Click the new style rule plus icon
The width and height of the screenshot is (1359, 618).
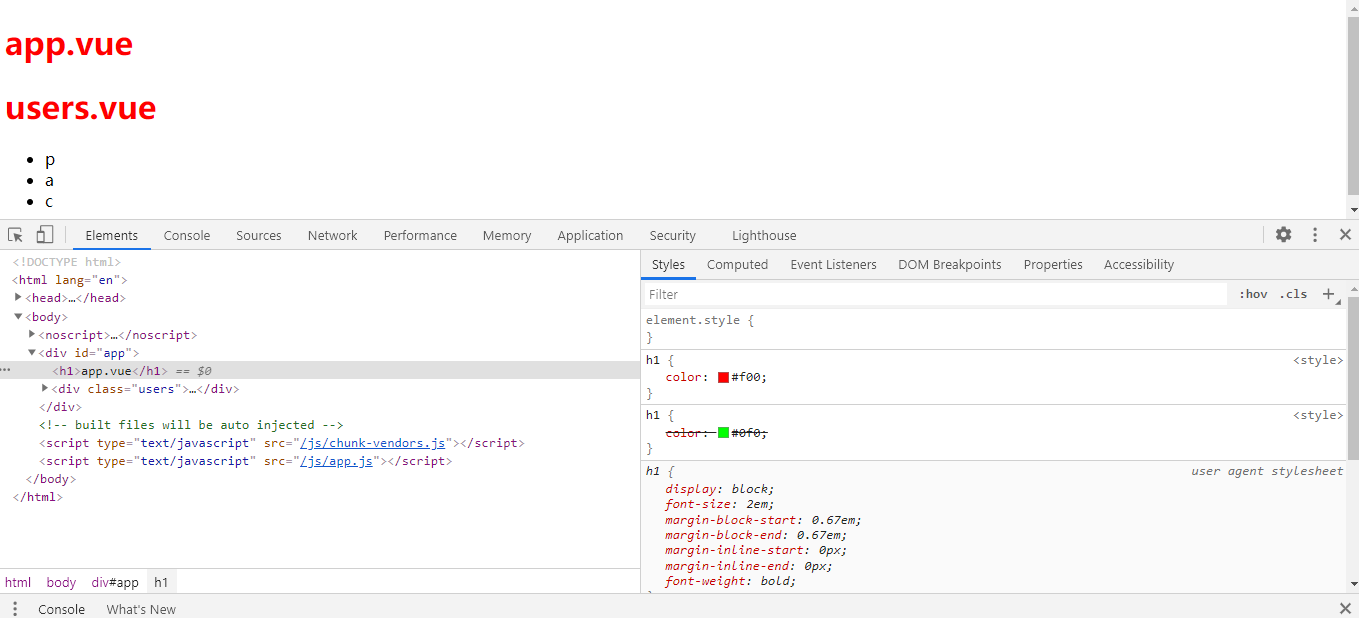pyautogui.click(x=1329, y=294)
